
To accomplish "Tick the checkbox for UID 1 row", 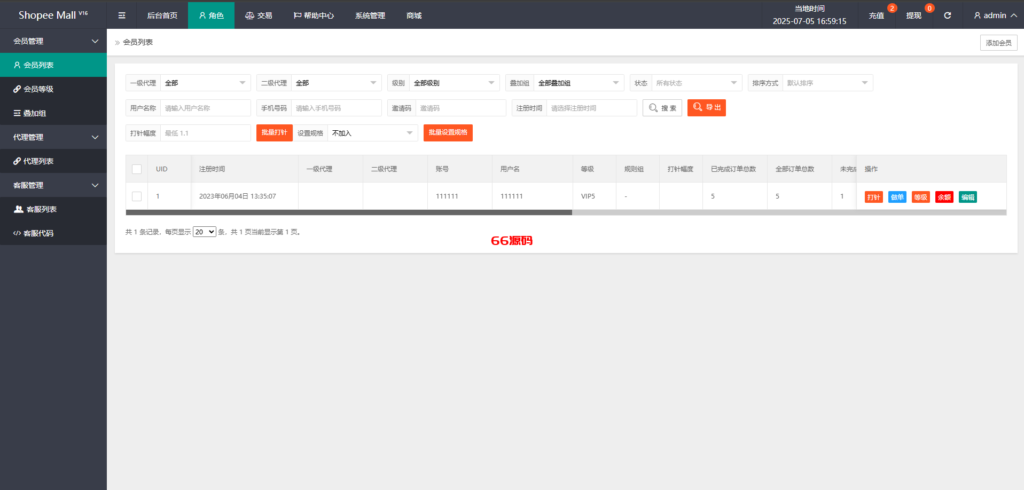I will point(136,196).
